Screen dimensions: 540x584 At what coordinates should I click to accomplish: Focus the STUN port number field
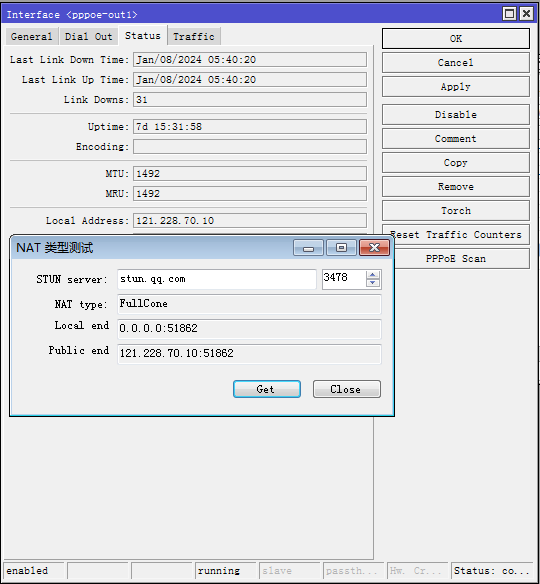coord(344,279)
